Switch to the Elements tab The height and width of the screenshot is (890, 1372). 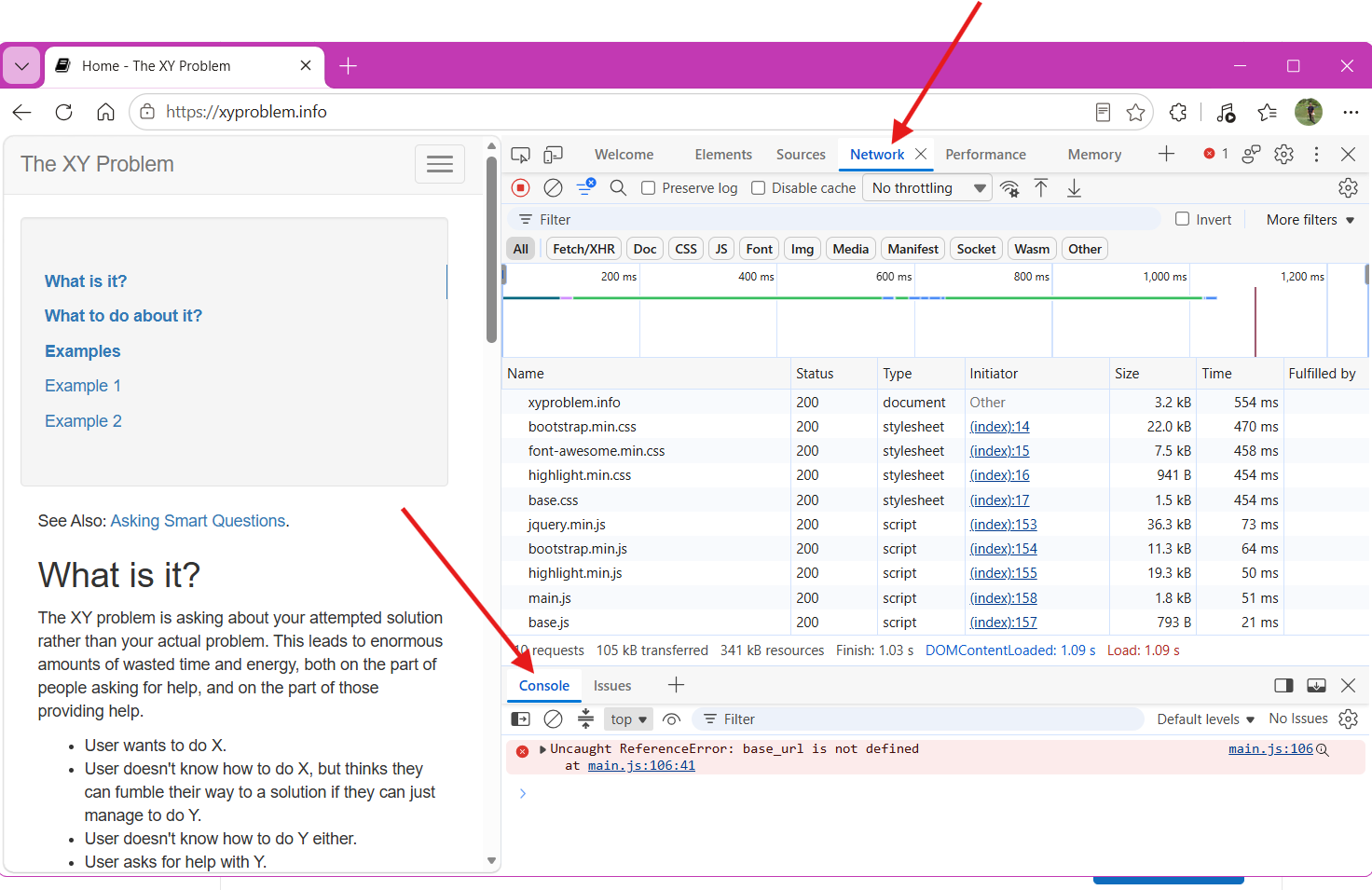click(x=723, y=155)
